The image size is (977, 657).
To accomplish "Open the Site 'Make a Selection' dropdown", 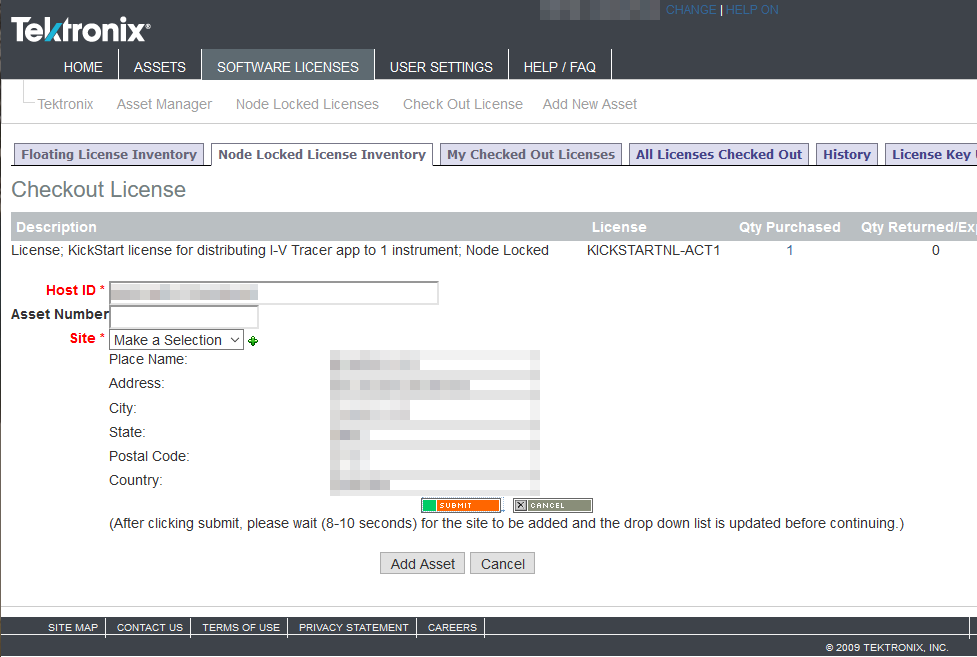I will pos(176,340).
